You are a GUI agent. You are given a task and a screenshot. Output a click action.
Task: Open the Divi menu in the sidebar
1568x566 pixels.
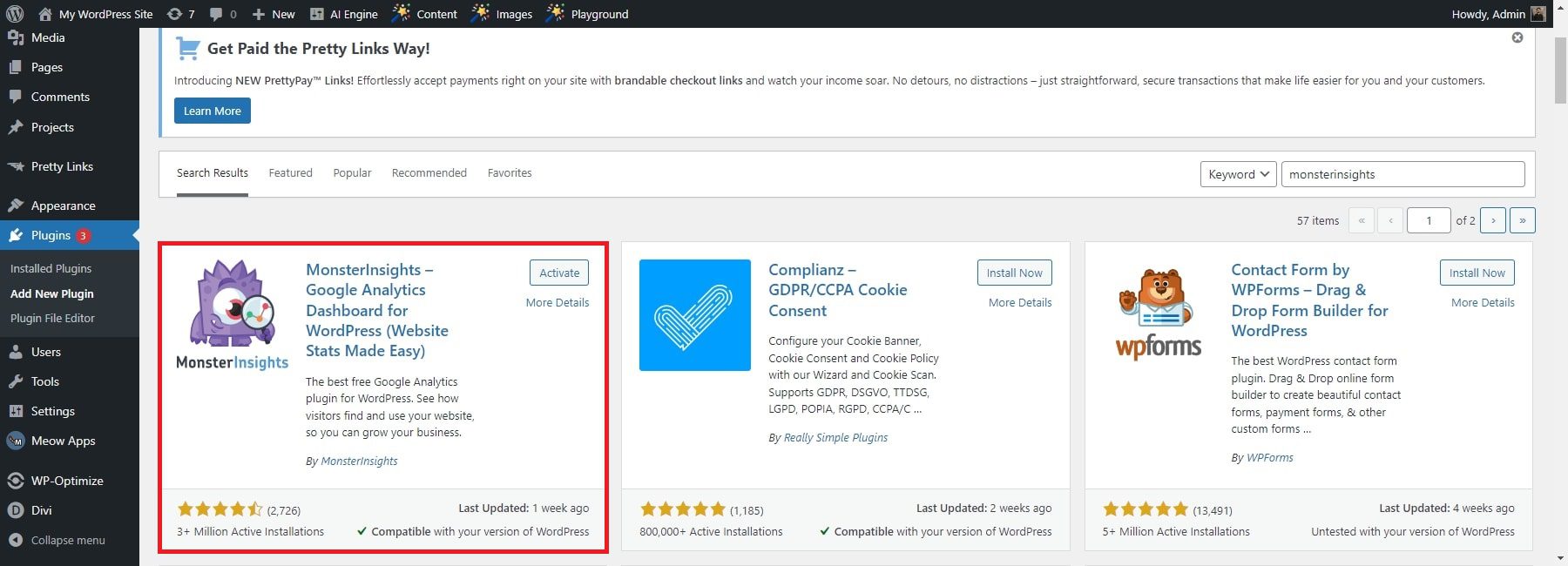pos(41,510)
